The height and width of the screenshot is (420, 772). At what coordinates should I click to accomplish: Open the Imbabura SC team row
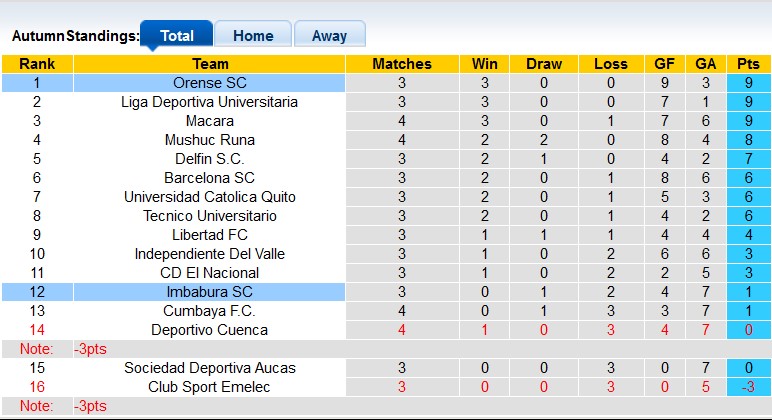[210, 292]
